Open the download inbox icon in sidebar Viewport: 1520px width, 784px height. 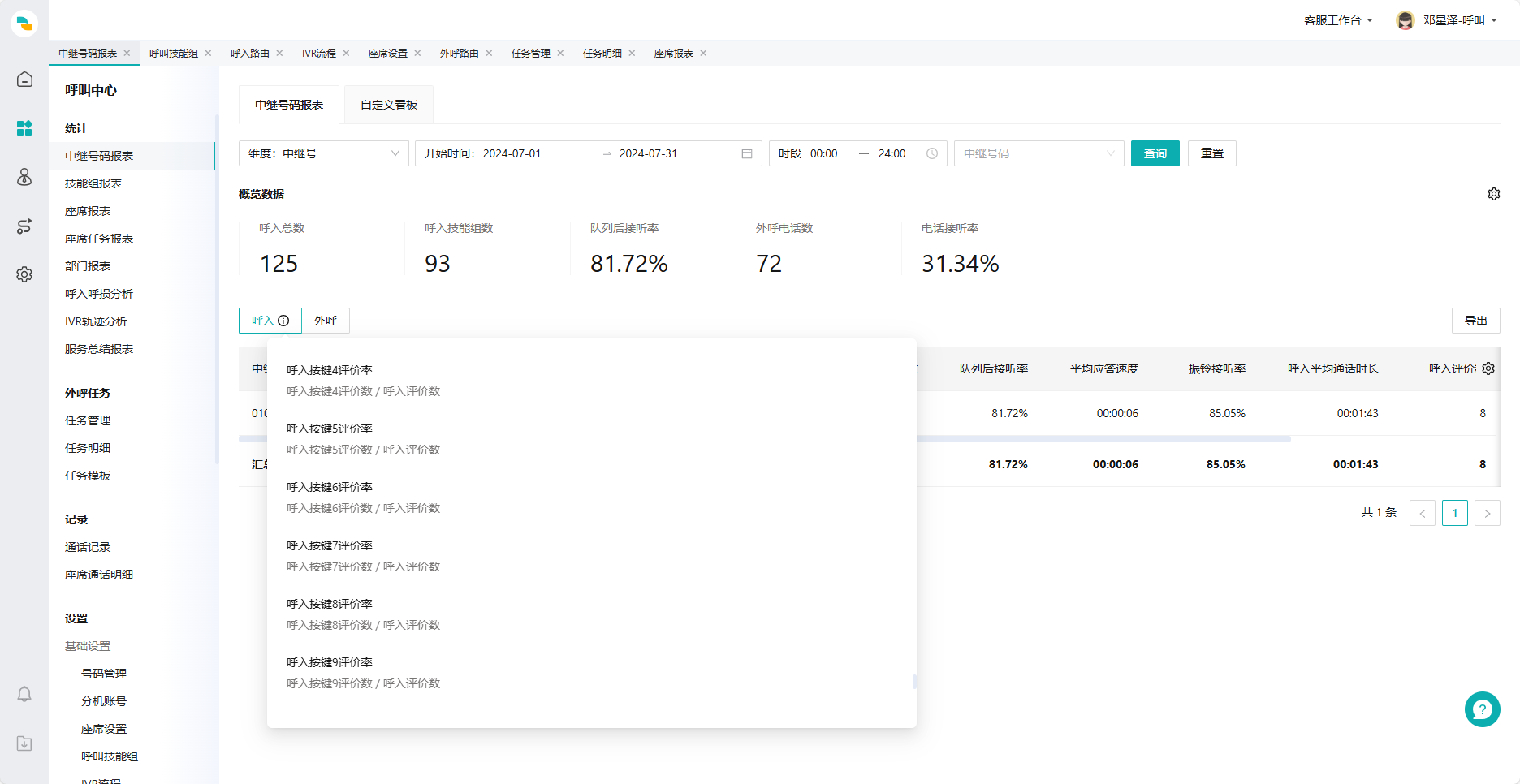(x=24, y=743)
